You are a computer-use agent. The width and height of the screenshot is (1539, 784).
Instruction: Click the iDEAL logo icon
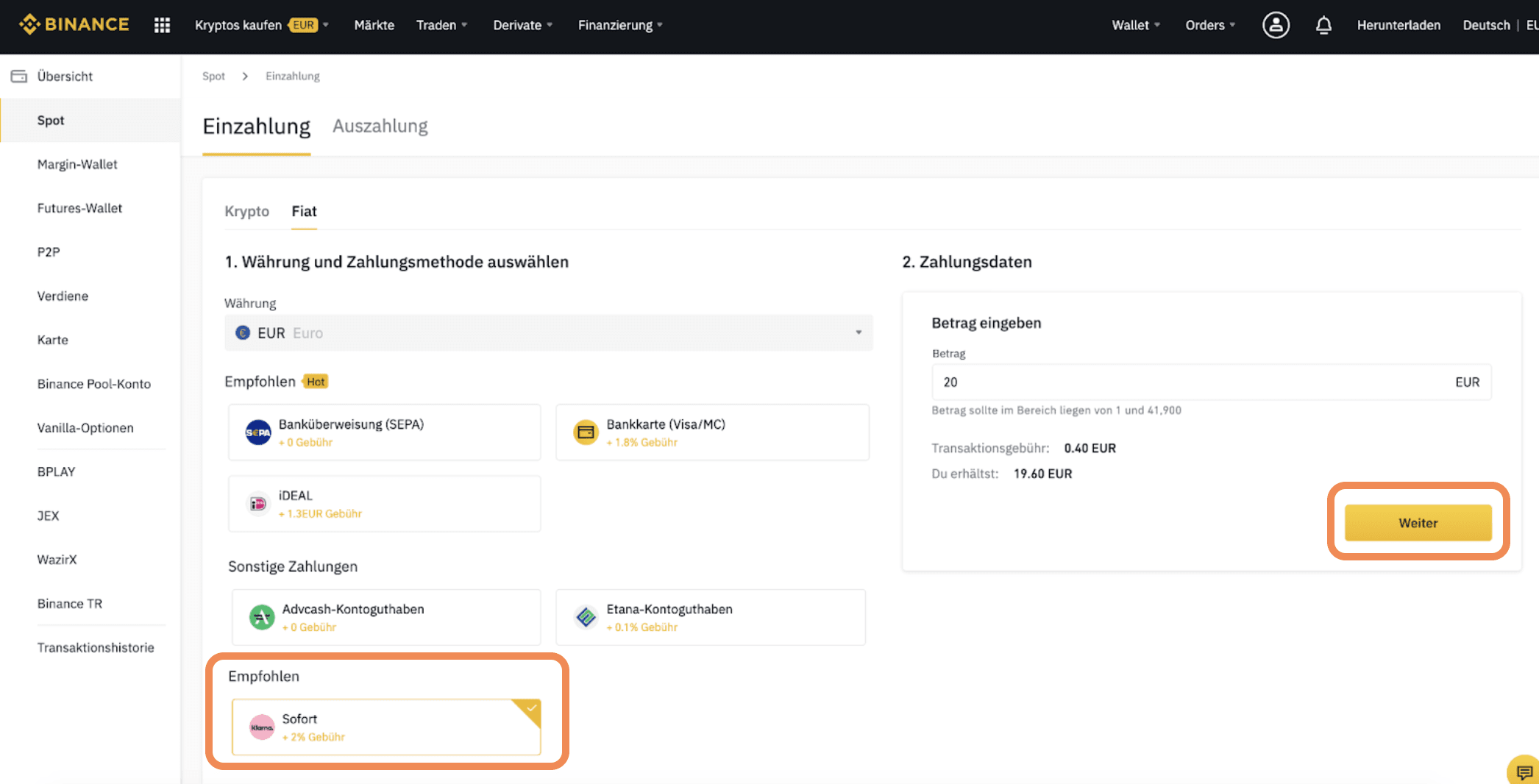[258, 504]
